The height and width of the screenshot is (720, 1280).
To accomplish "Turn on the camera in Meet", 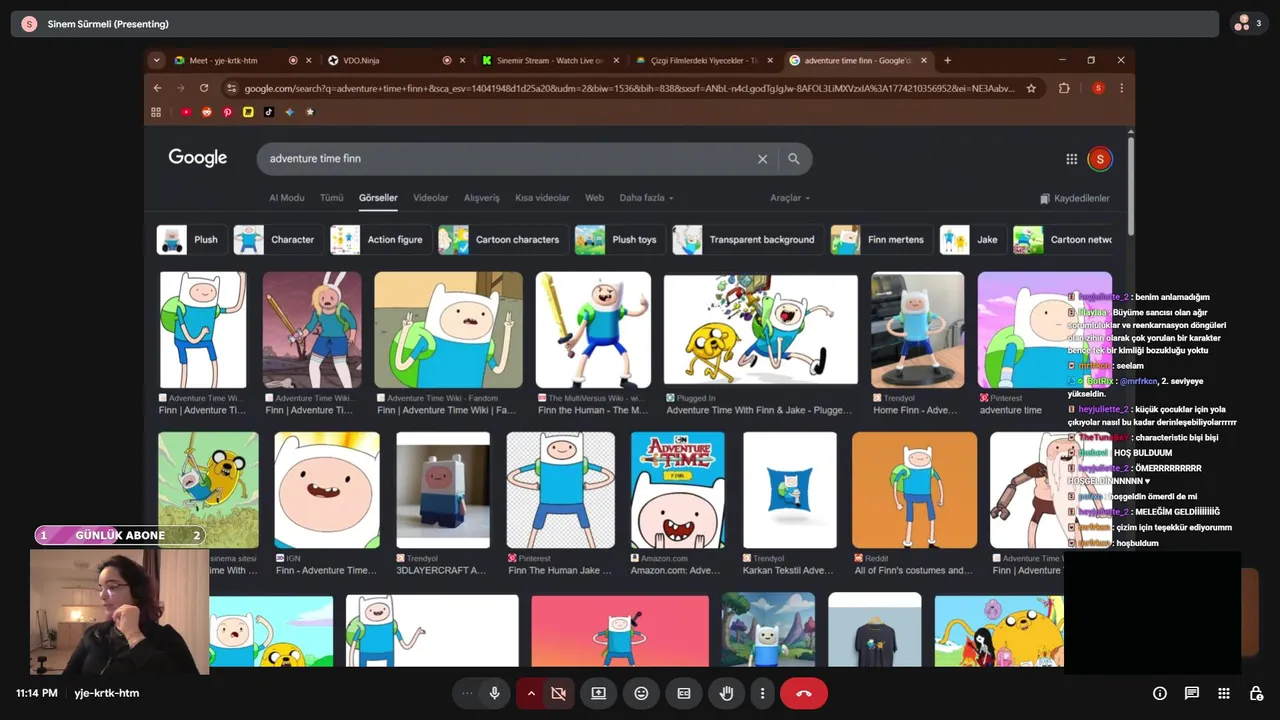I will coord(558,693).
